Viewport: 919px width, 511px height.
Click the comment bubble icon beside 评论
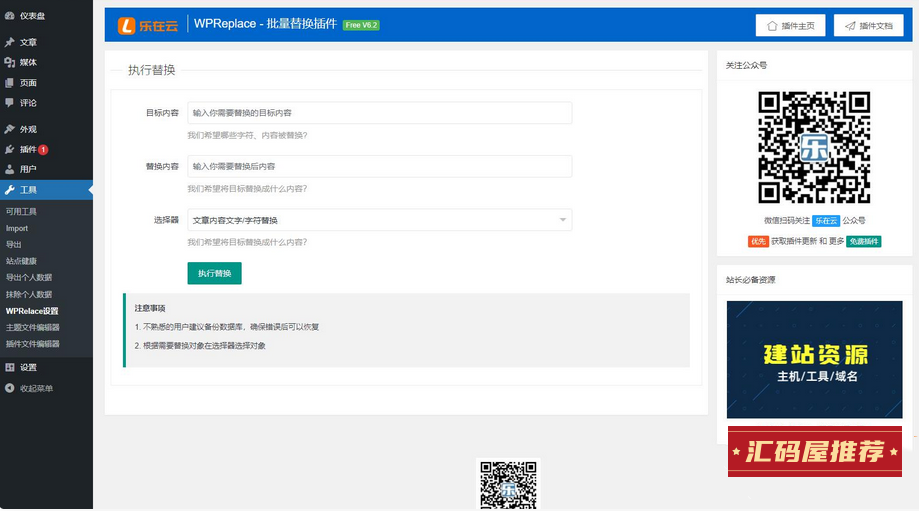(9, 103)
